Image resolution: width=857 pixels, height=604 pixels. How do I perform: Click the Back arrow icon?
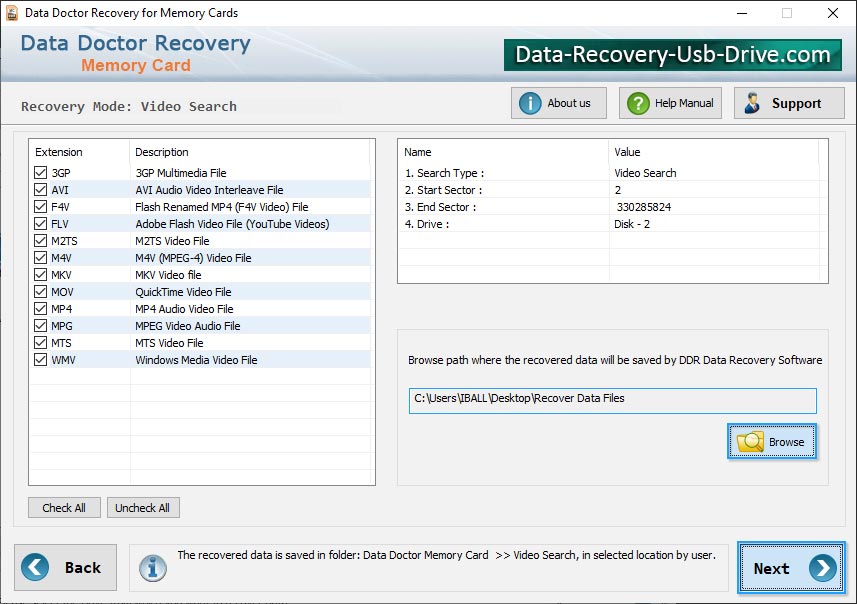(x=35, y=567)
